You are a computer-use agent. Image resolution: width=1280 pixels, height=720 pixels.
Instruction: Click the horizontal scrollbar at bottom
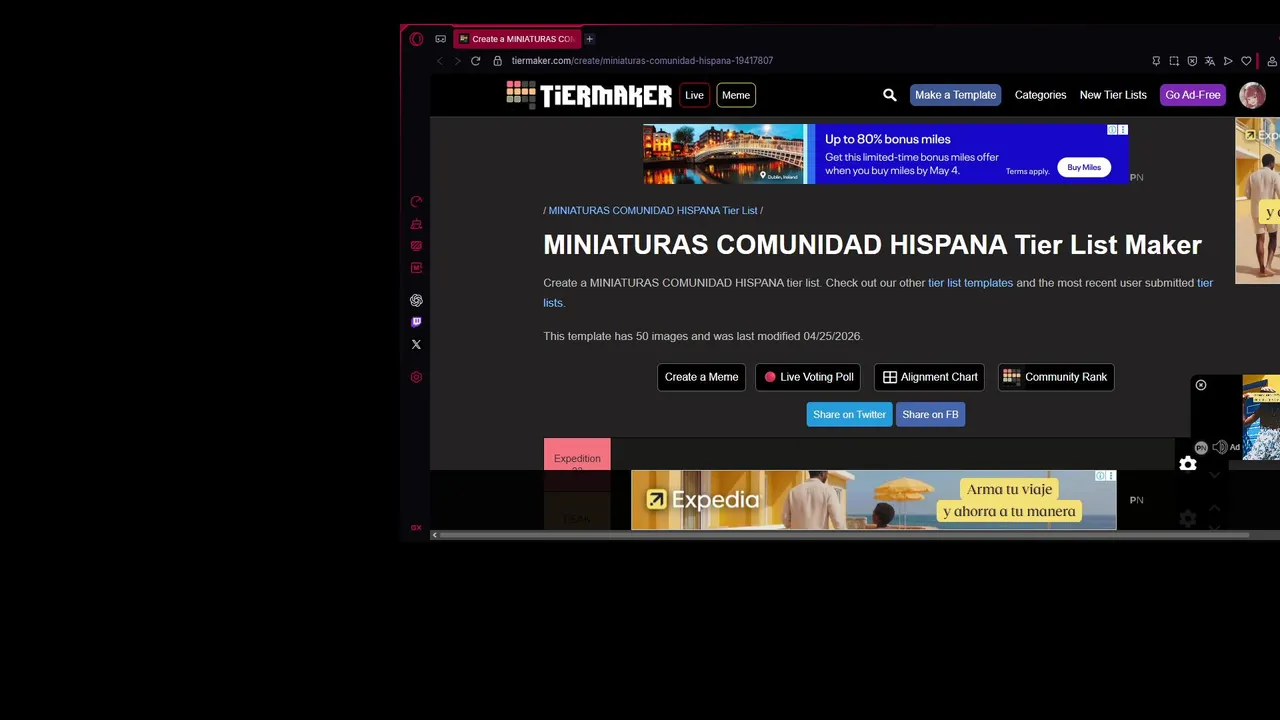[843, 535]
